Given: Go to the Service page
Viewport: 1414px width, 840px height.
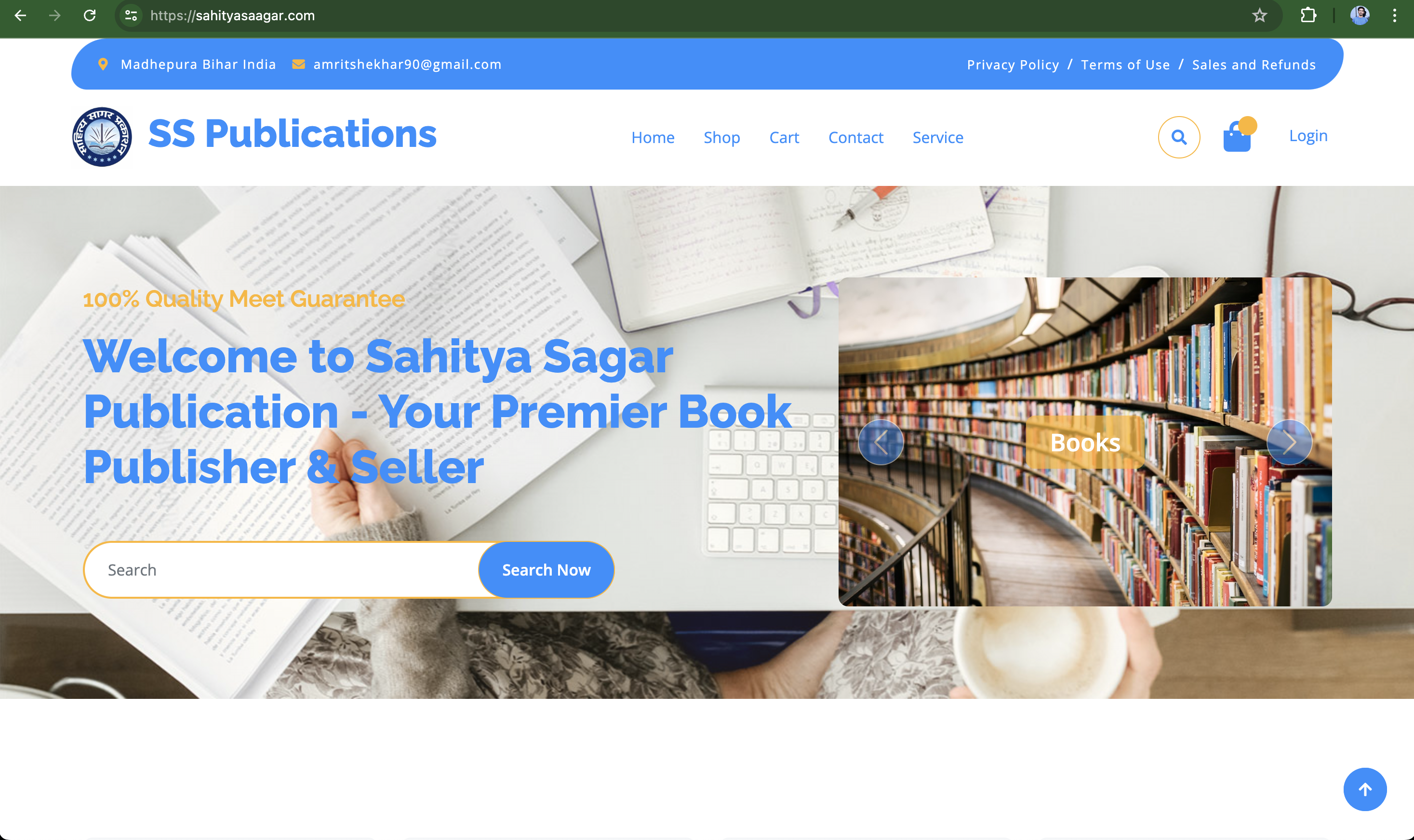Looking at the screenshot, I should 938,138.
